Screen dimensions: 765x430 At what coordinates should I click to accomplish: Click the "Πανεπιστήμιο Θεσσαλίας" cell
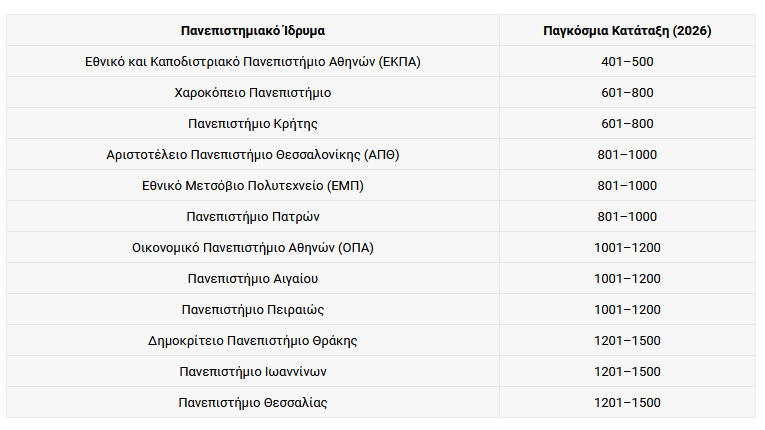(x=253, y=402)
